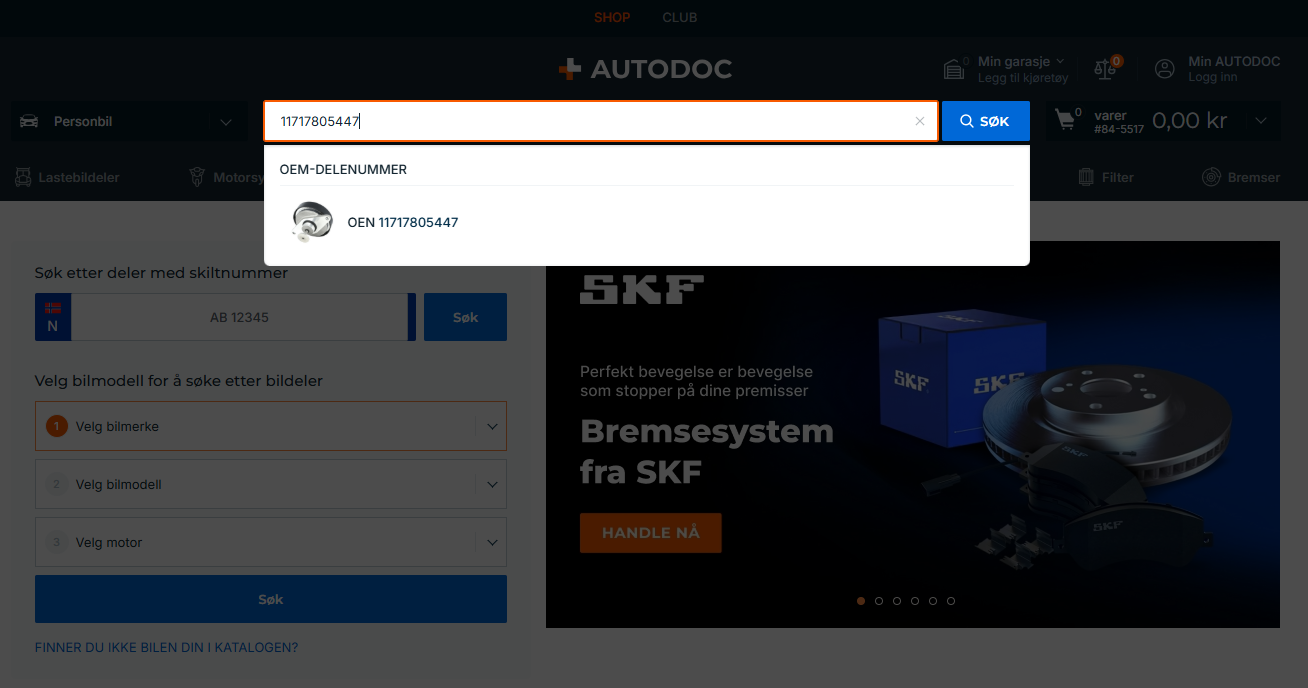The image size is (1308, 688).
Task: Expand the cart dropdown arrow
Action: coord(1261,121)
